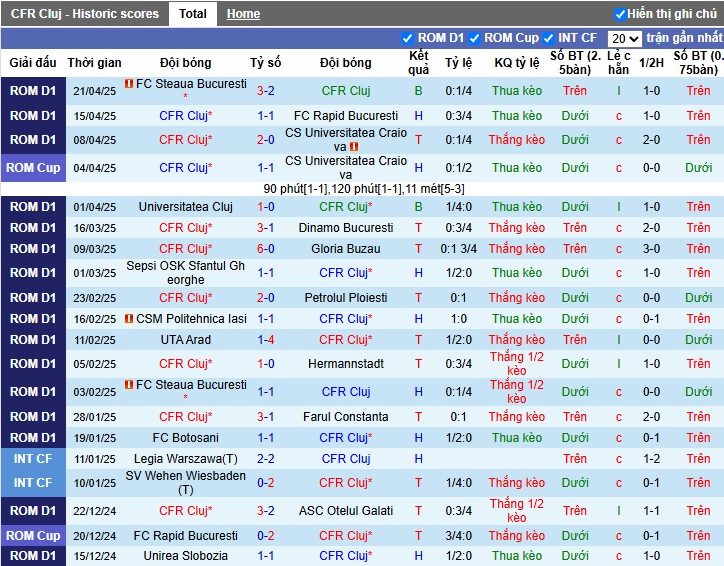724x566 pixels.
Task: Click the 1/2H column header
Action: click(651, 63)
